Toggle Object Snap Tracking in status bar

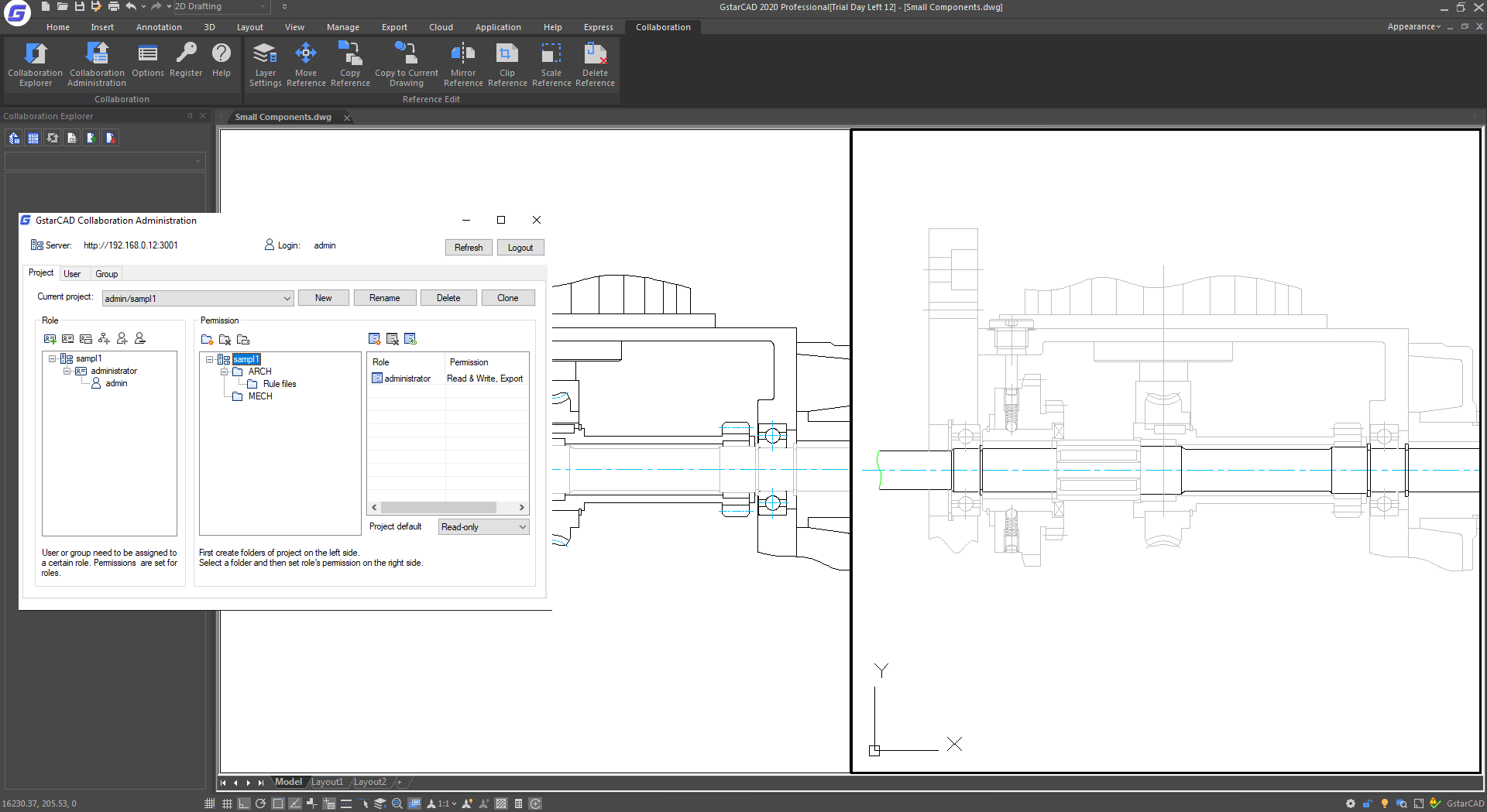click(295, 803)
